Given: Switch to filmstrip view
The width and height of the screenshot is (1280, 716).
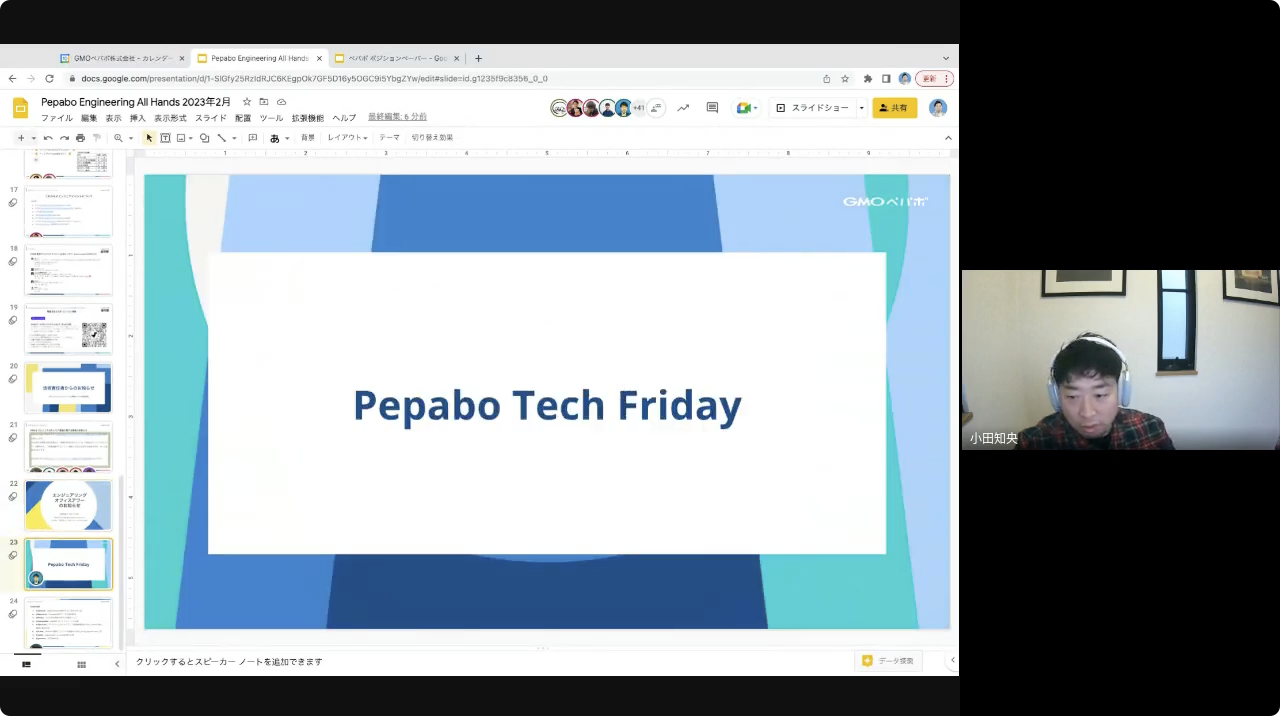Looking at the screenshot, I should point(26,664).
